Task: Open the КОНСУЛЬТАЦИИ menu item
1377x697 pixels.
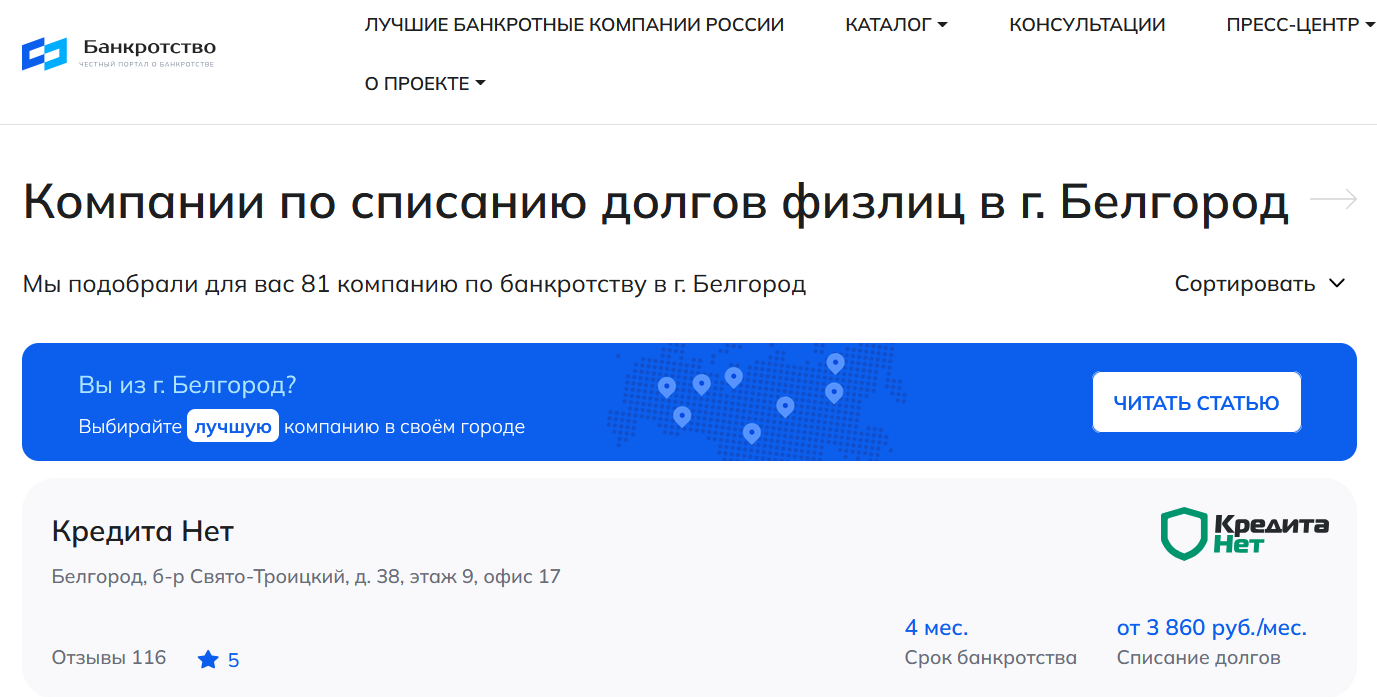Action: click(1087, 25)
